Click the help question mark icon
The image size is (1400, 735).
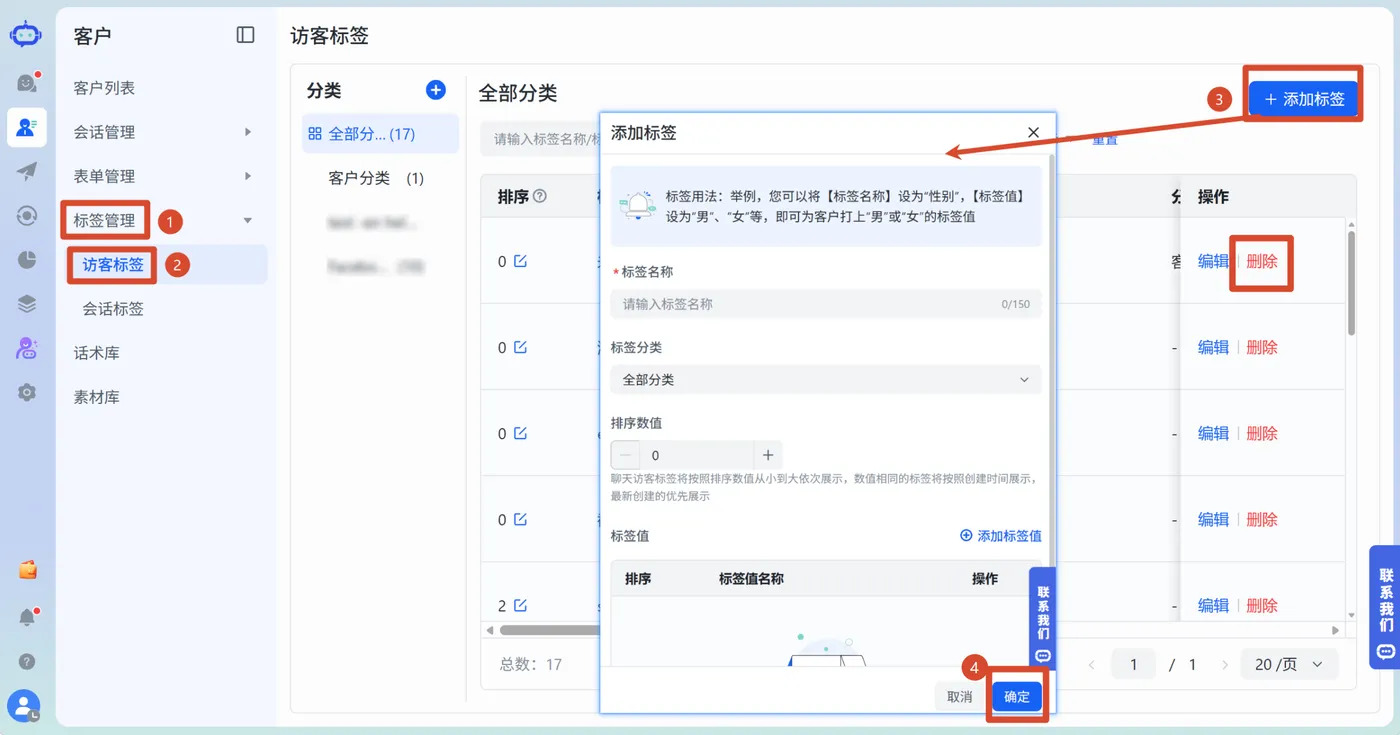27,661
